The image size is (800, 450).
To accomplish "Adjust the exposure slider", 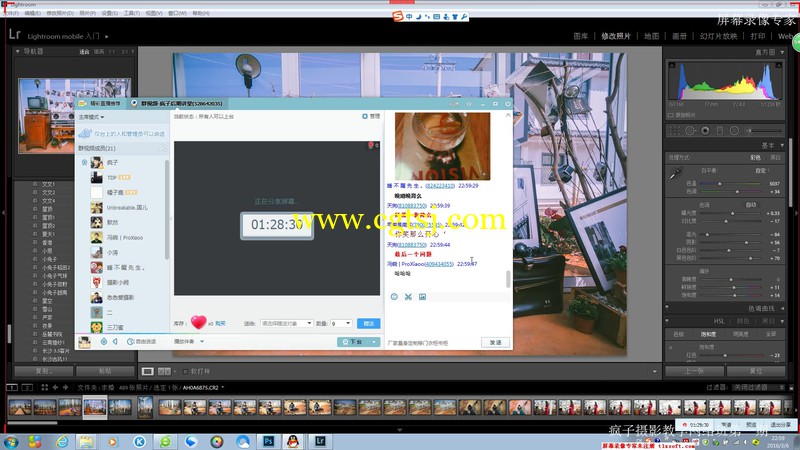I will pos(733,213).
